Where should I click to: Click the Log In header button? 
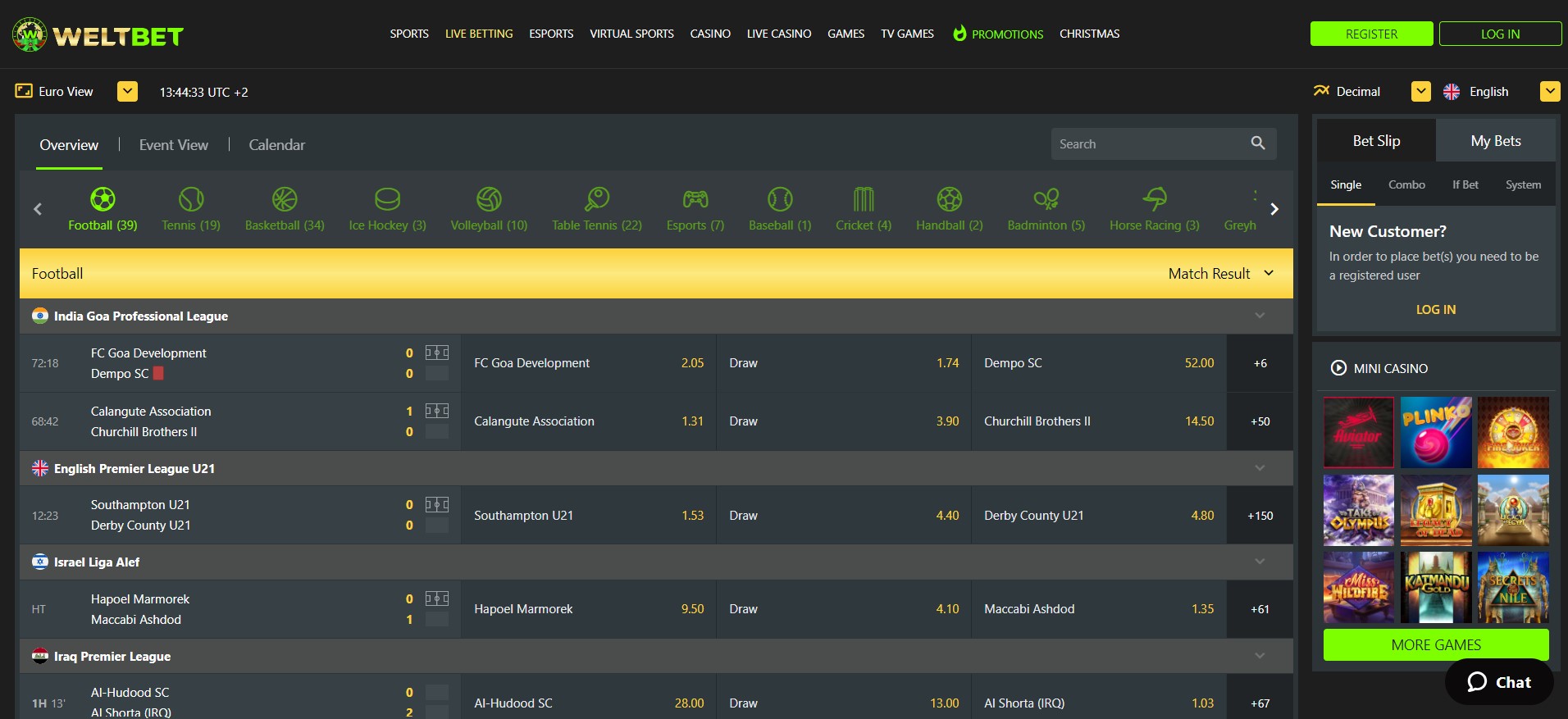(x=1500, y=34)
